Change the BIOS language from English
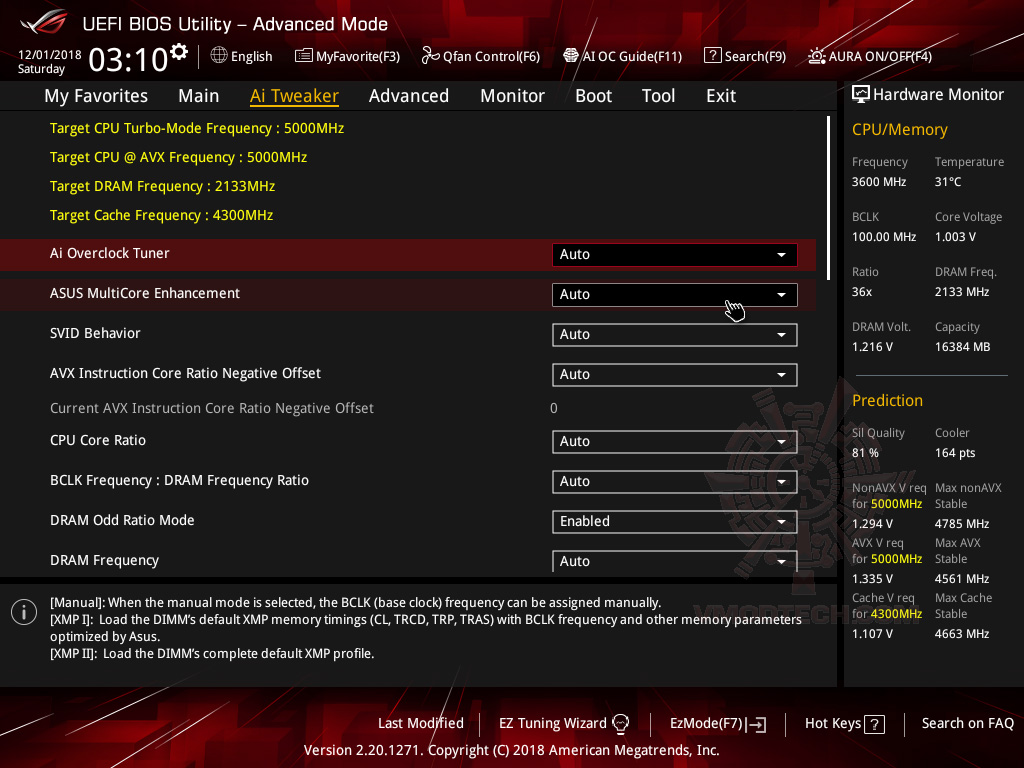Image resolution: width=1024 pixels, height=768 pixels. [x=241, y=56]
